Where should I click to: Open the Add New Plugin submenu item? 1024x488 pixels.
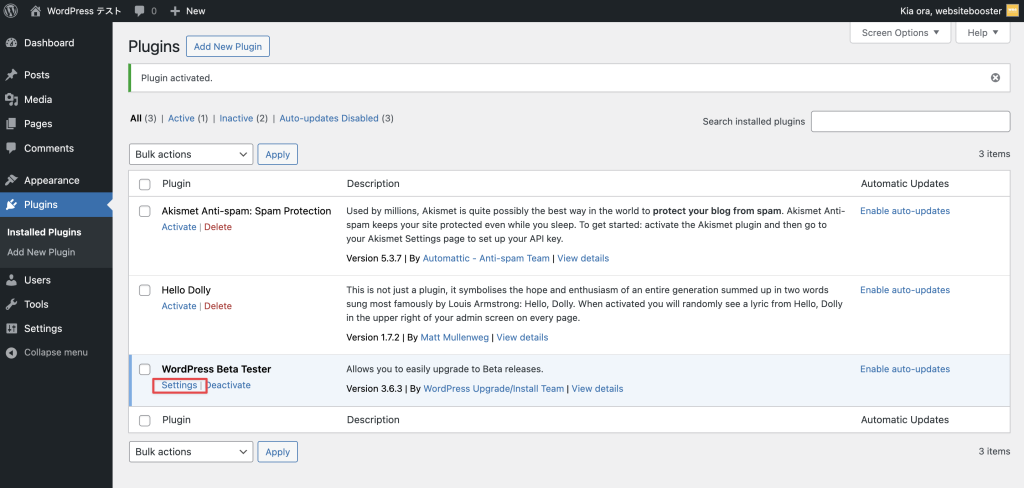pos(41,252)
